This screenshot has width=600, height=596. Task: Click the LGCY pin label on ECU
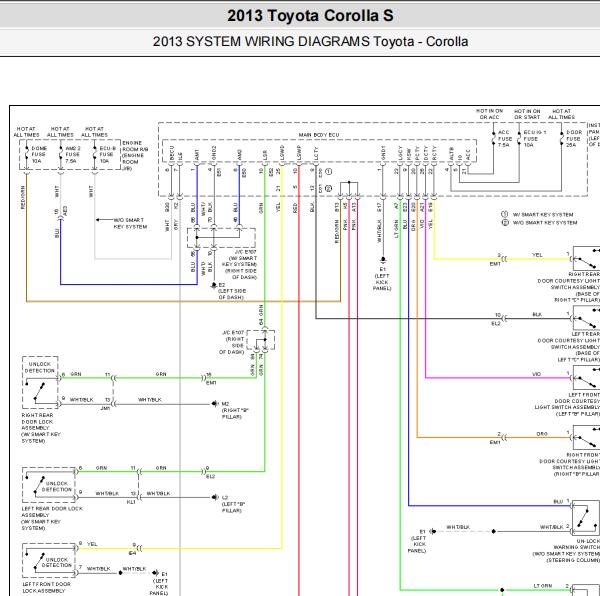400,153
